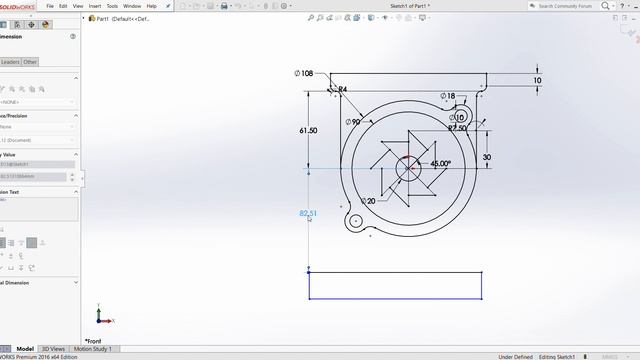Click the help question mark icon
This screenshot has height=360, width=640.
pos(622,6)
